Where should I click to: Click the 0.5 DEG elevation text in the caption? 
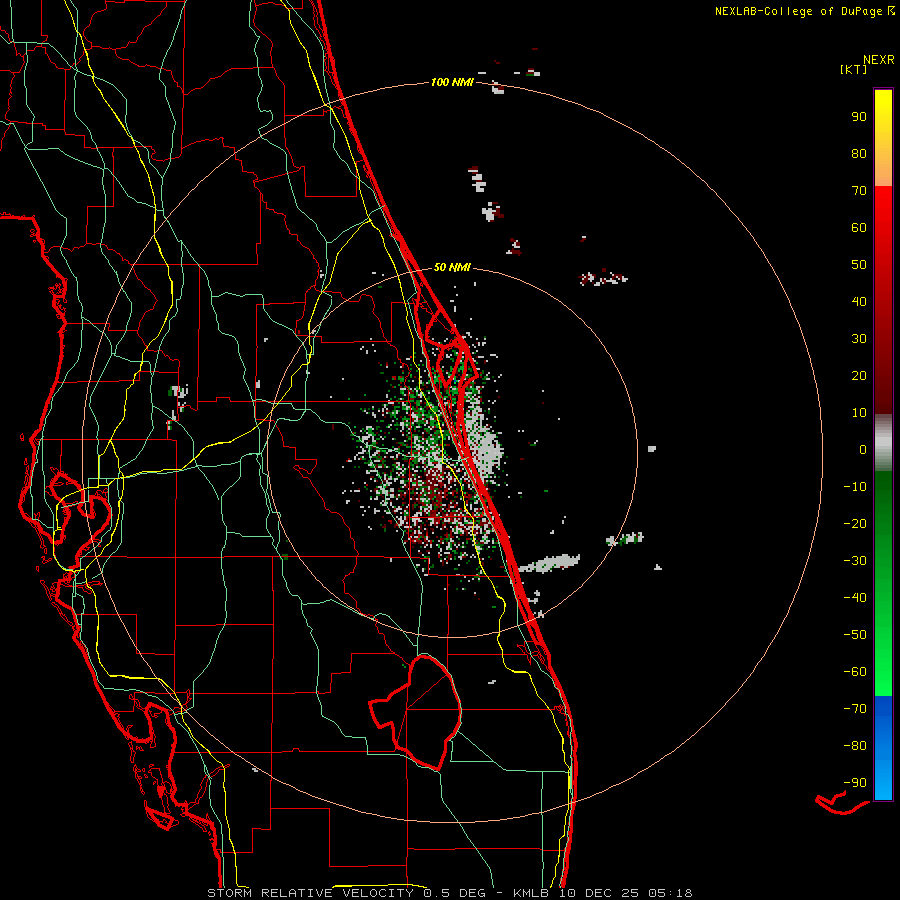click(x=455, y=893)
